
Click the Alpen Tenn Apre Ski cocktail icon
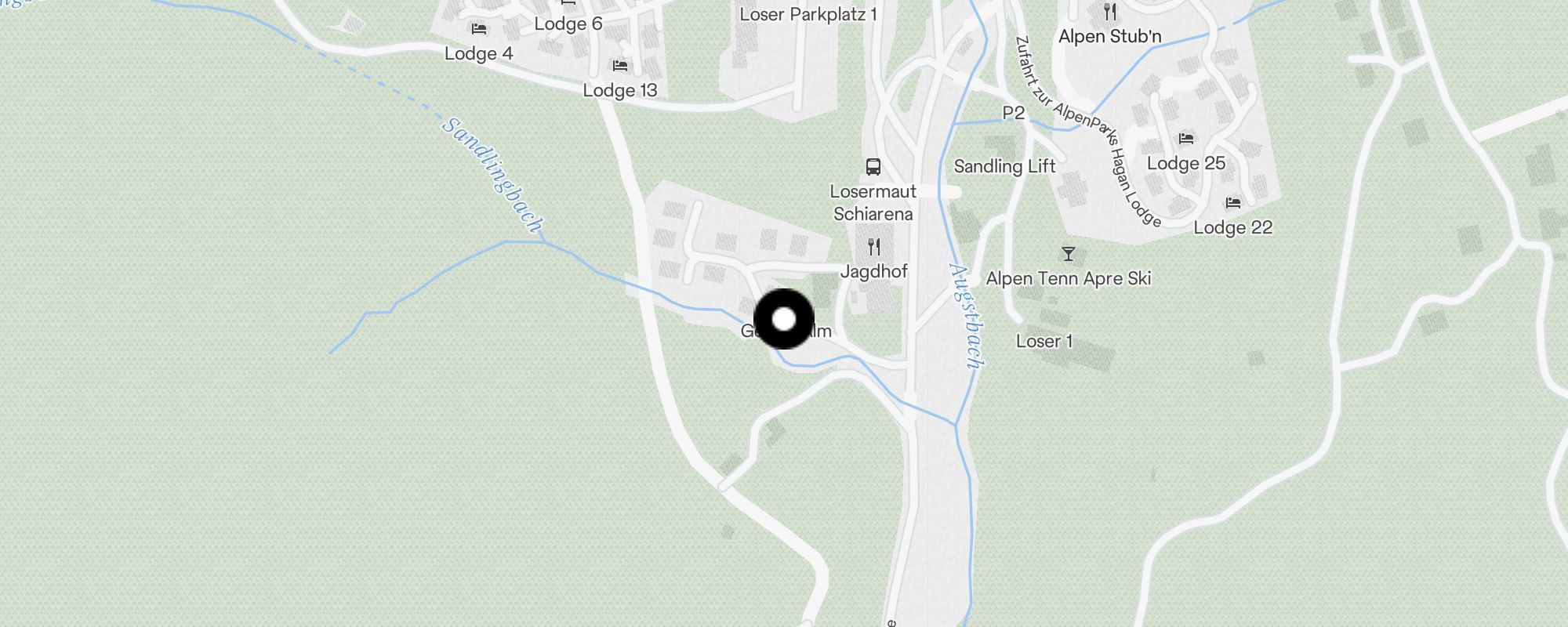click(1068, 254)
